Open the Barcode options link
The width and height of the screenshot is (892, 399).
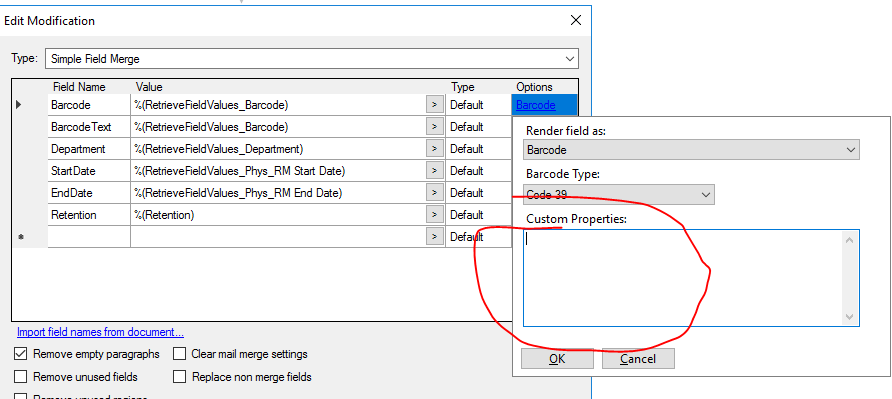[x=536, y=105]
